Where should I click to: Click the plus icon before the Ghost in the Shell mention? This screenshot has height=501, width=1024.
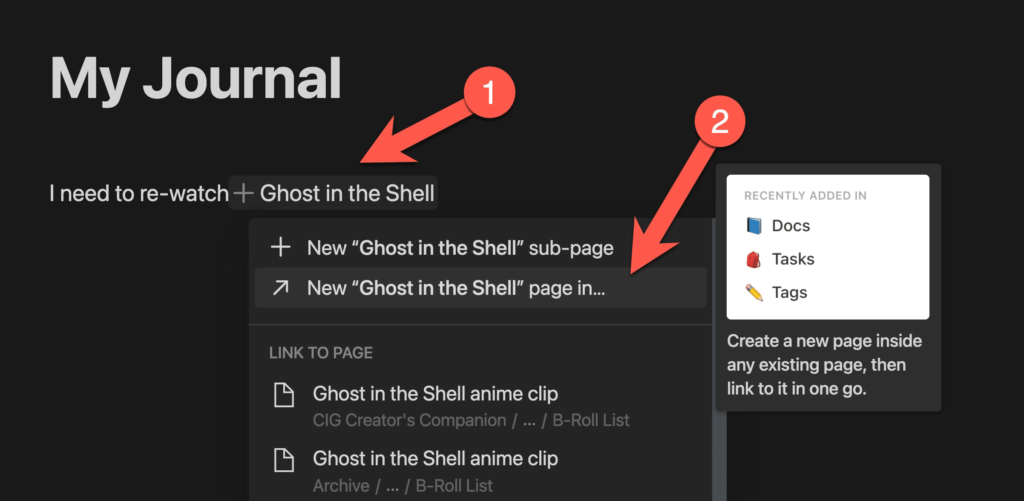(243, 193)
